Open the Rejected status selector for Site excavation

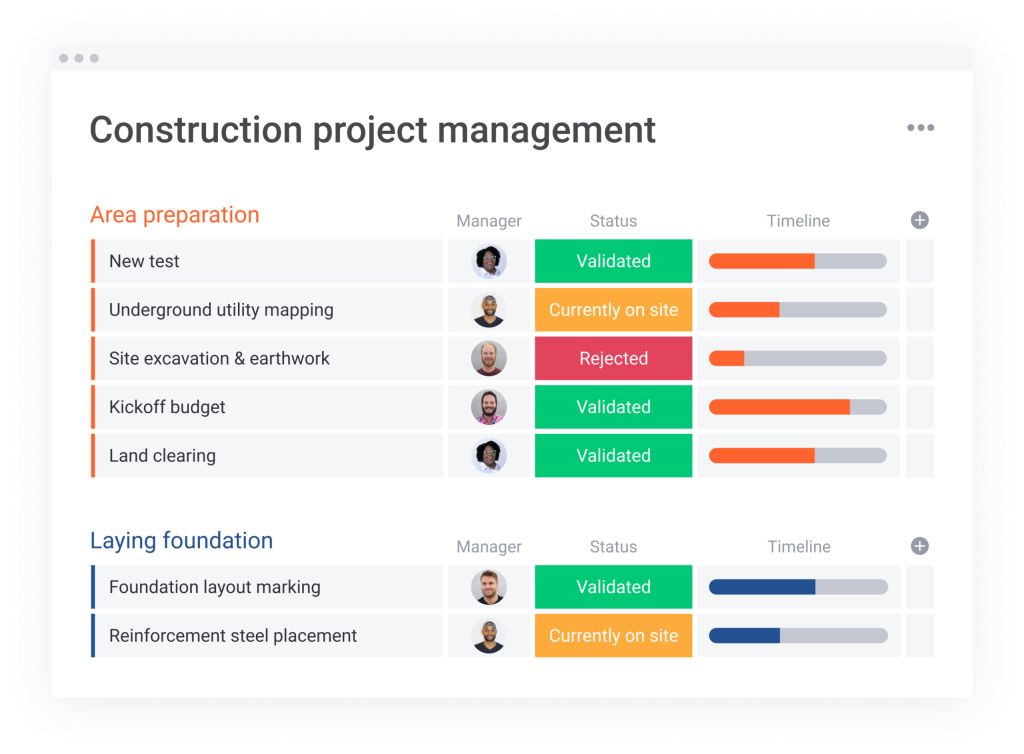(x=613, y=358)
